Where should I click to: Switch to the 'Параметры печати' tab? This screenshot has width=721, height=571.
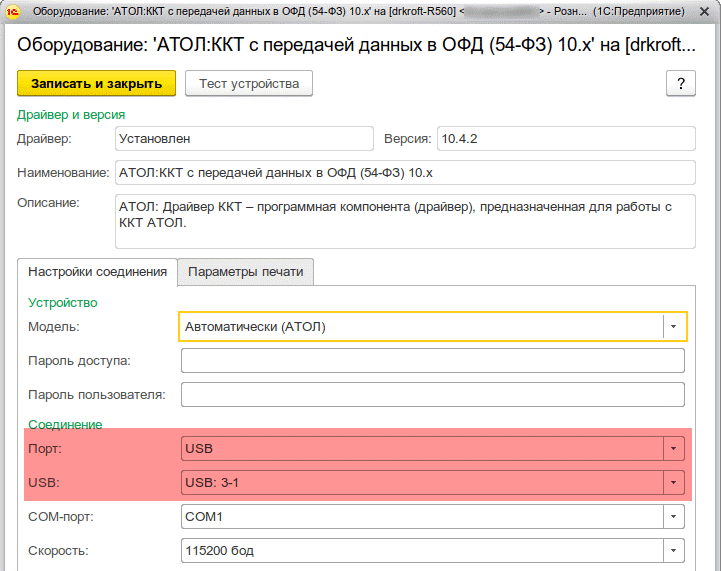(246, 272)
